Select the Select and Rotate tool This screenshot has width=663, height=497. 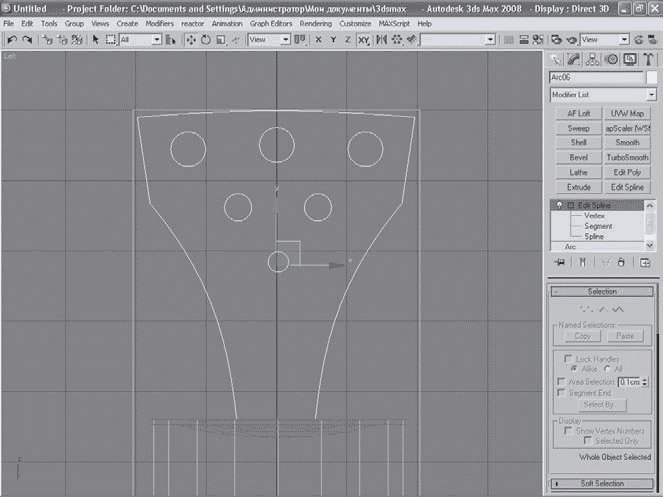click(x=206, y=39)
